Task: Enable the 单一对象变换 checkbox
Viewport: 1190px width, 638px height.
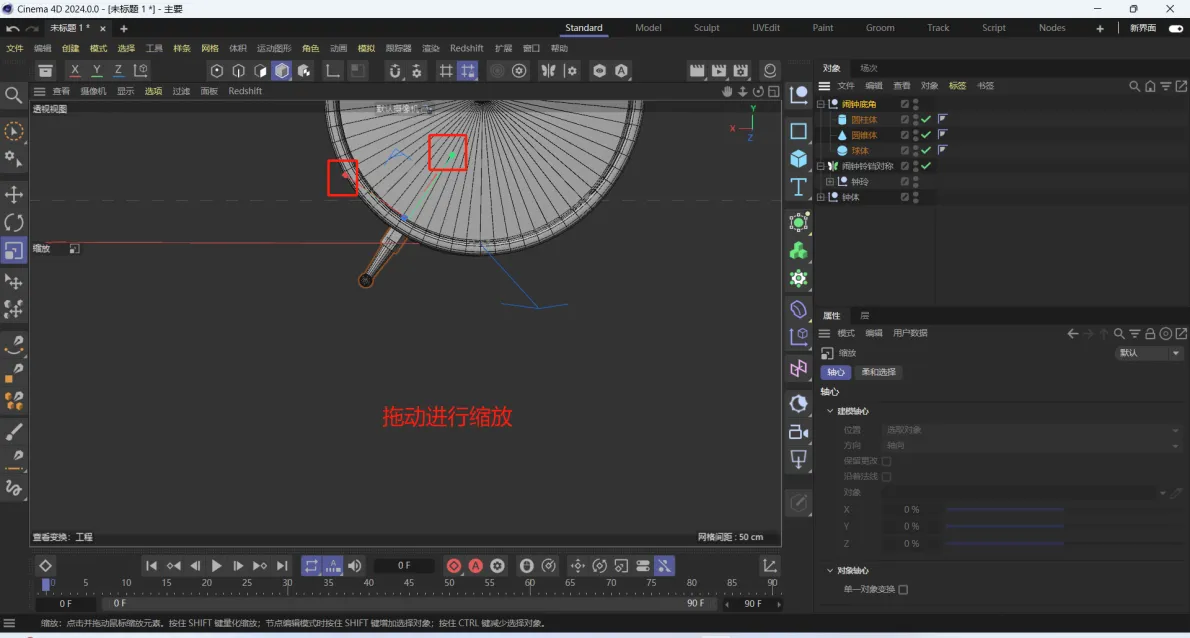Action: coord(903,589)
